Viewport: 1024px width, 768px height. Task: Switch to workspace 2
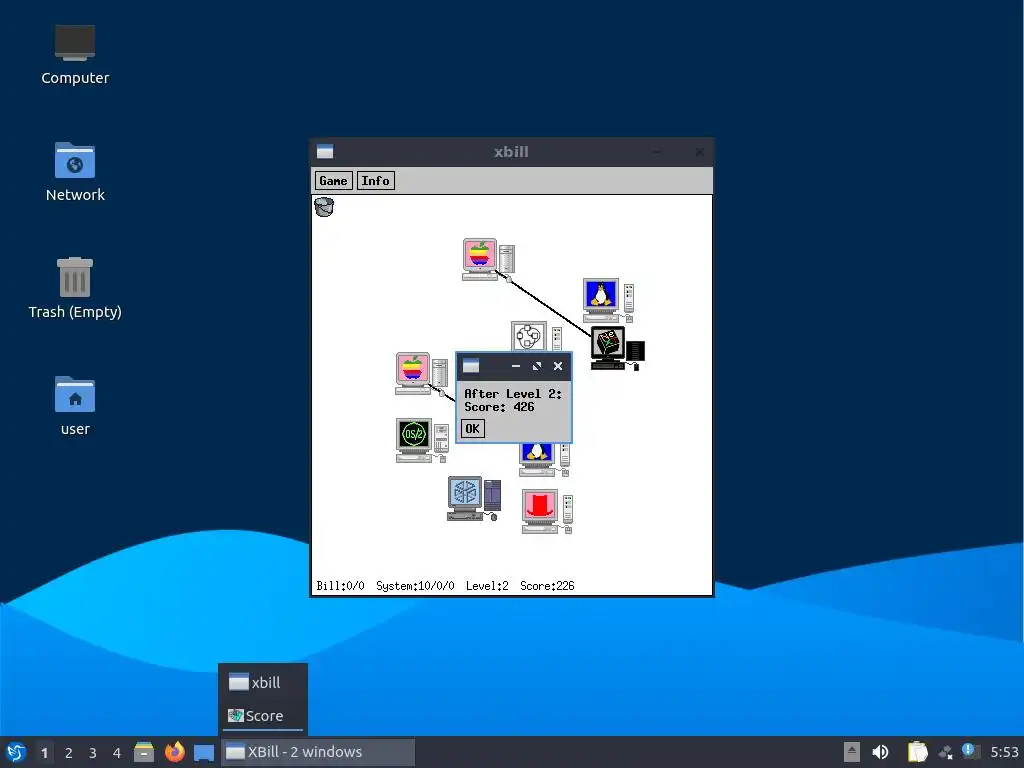(x=69, y=753)
